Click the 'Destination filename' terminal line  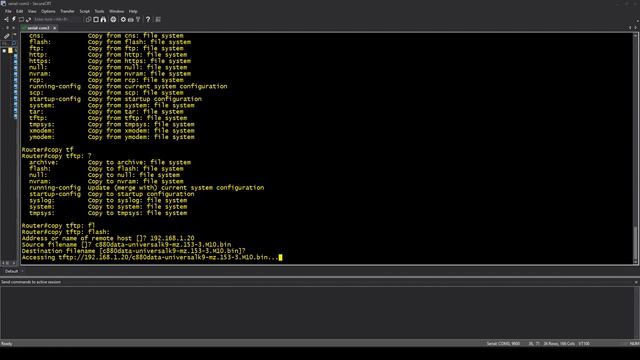click(x=134, y=251)
